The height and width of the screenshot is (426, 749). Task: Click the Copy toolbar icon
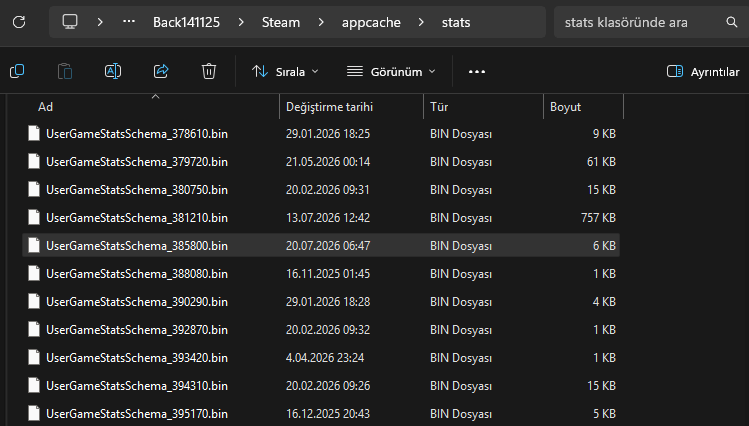point(17,71)
